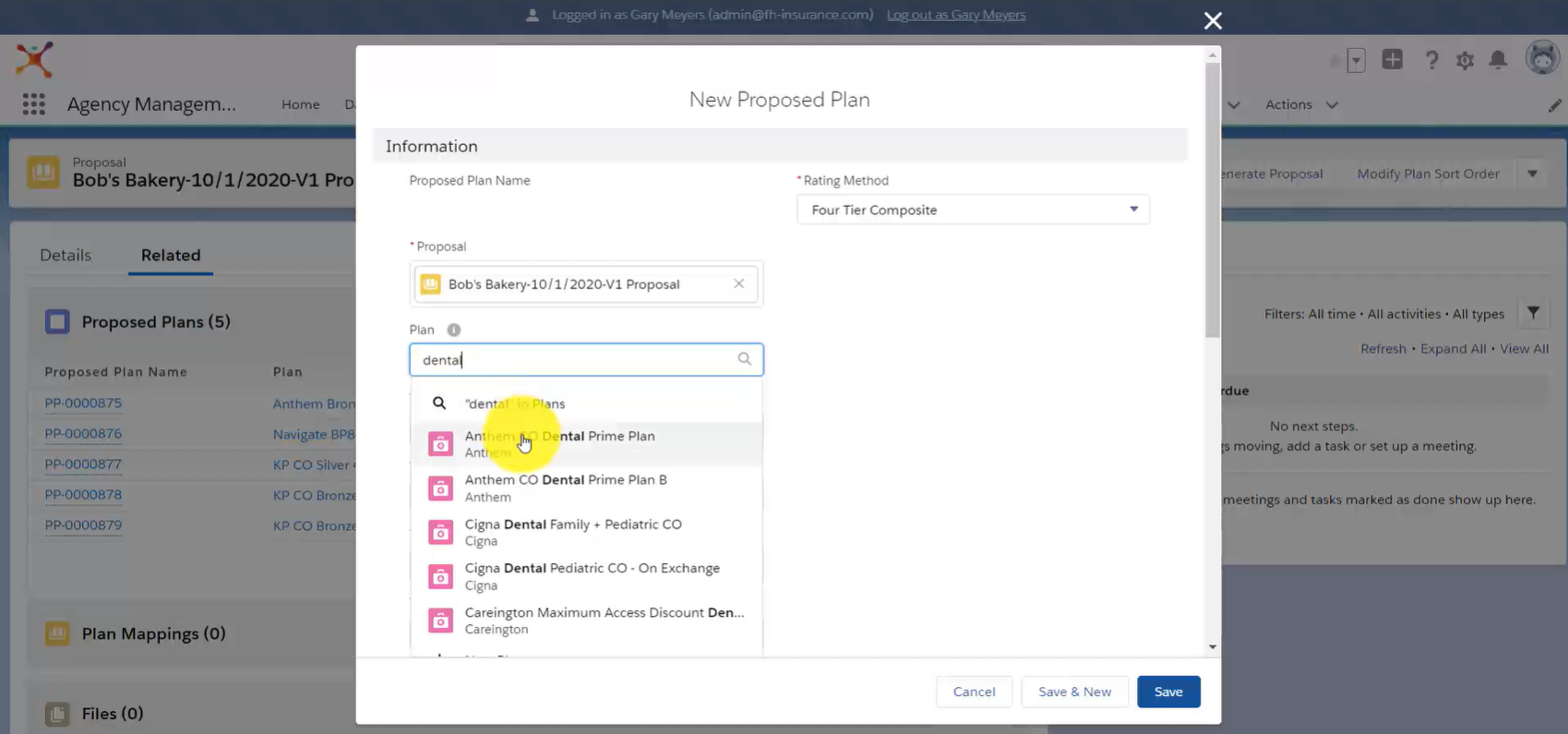This screenshot has height=734, width=1568.
Task: Open PP-0000877 proposed plan link
Action: coord(83,463)
